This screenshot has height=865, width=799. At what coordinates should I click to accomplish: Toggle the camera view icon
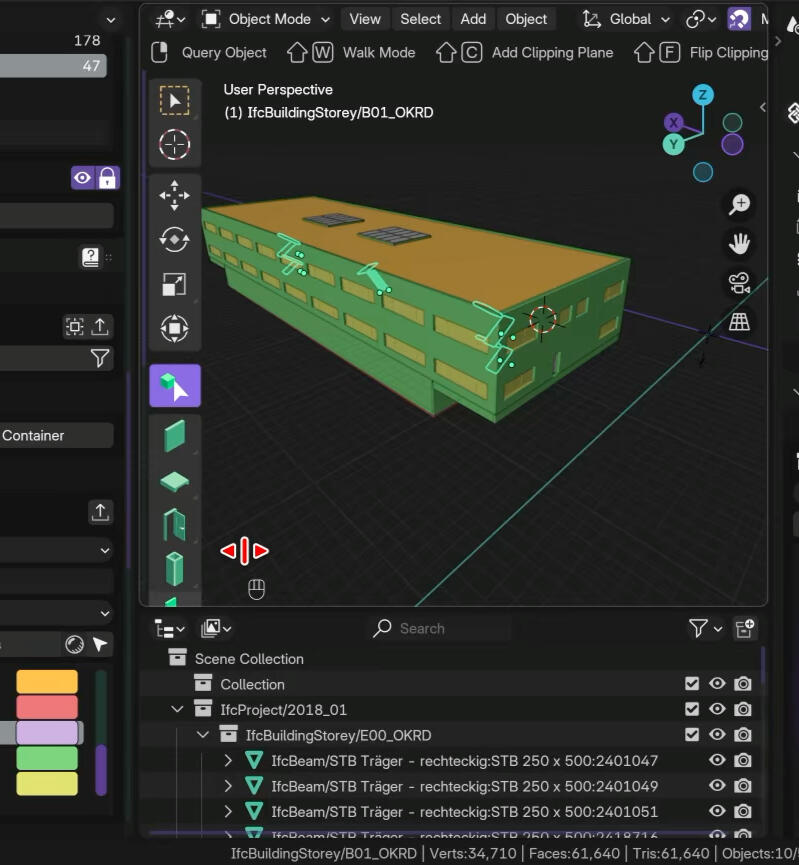click(739, 283)
